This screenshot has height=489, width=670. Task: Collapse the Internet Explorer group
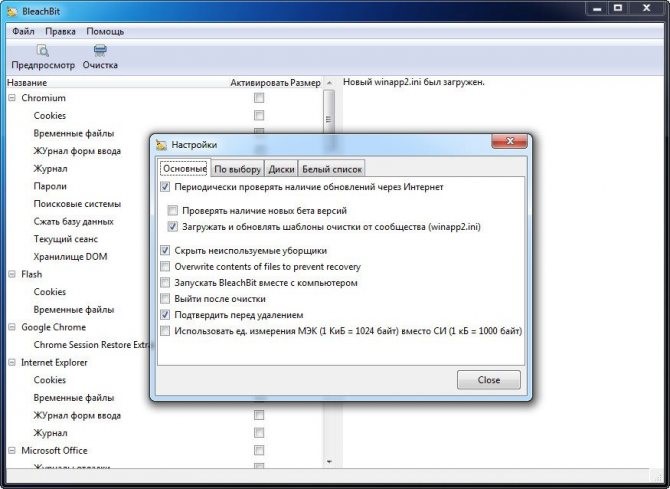12,362
